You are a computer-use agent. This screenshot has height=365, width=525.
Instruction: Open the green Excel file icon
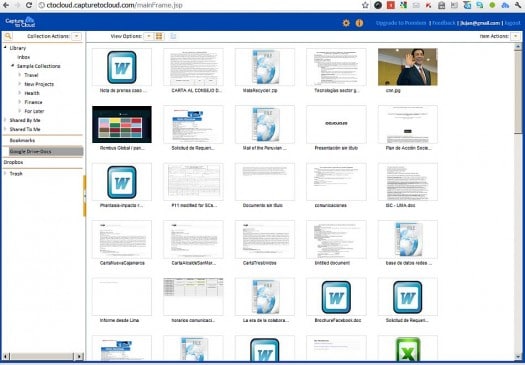click(x=407, y=349)
